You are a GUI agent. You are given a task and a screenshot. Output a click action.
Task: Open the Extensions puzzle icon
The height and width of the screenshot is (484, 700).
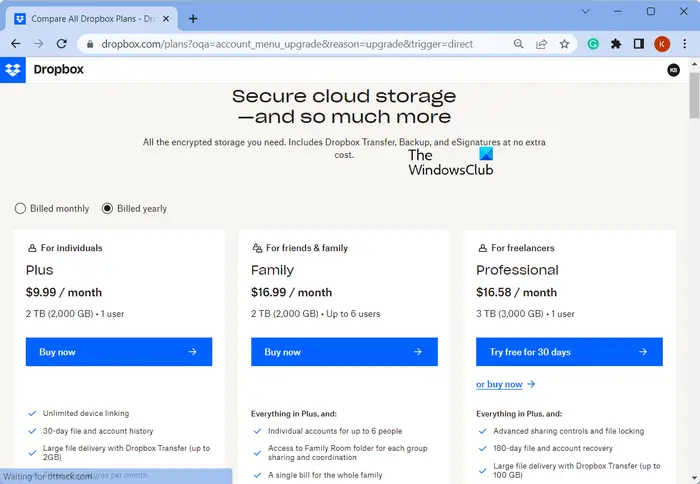616,44
